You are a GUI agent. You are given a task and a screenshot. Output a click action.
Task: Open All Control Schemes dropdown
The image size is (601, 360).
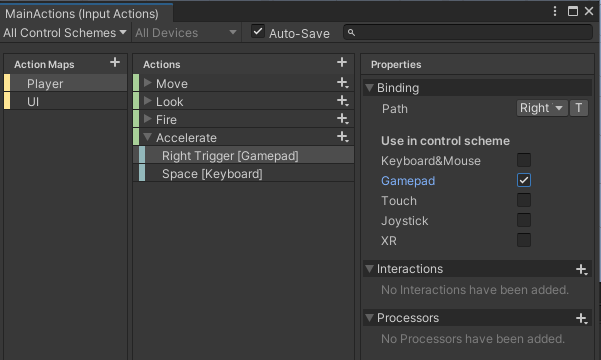pos(65,33)
